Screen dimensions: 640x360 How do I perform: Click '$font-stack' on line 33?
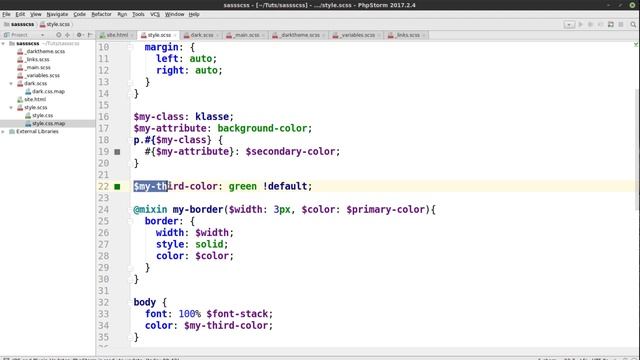237,314
